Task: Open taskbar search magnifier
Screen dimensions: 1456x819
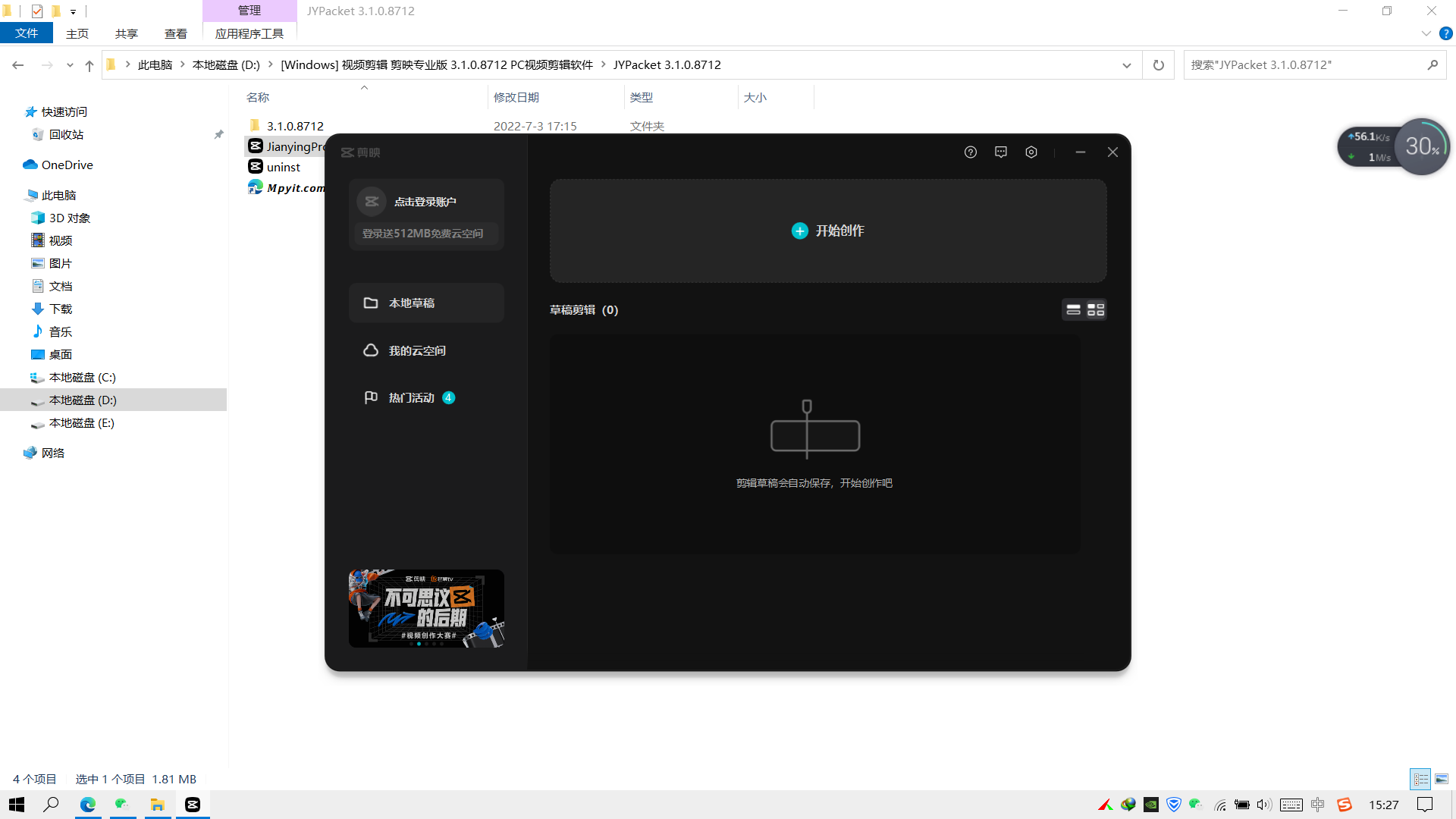Action: click(51, 805)
